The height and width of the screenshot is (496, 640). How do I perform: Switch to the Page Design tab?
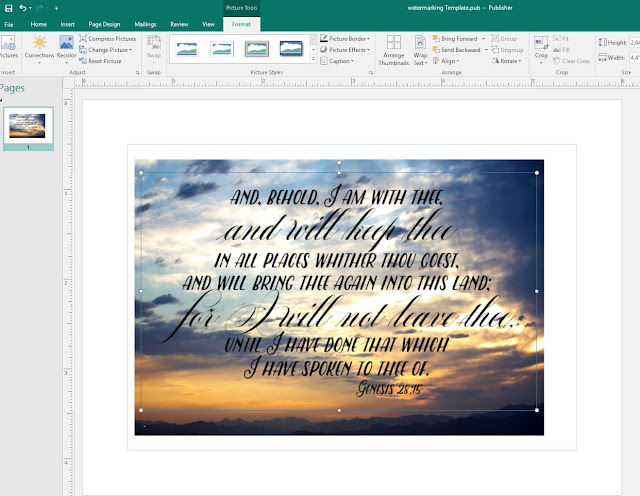coord(104,24)
